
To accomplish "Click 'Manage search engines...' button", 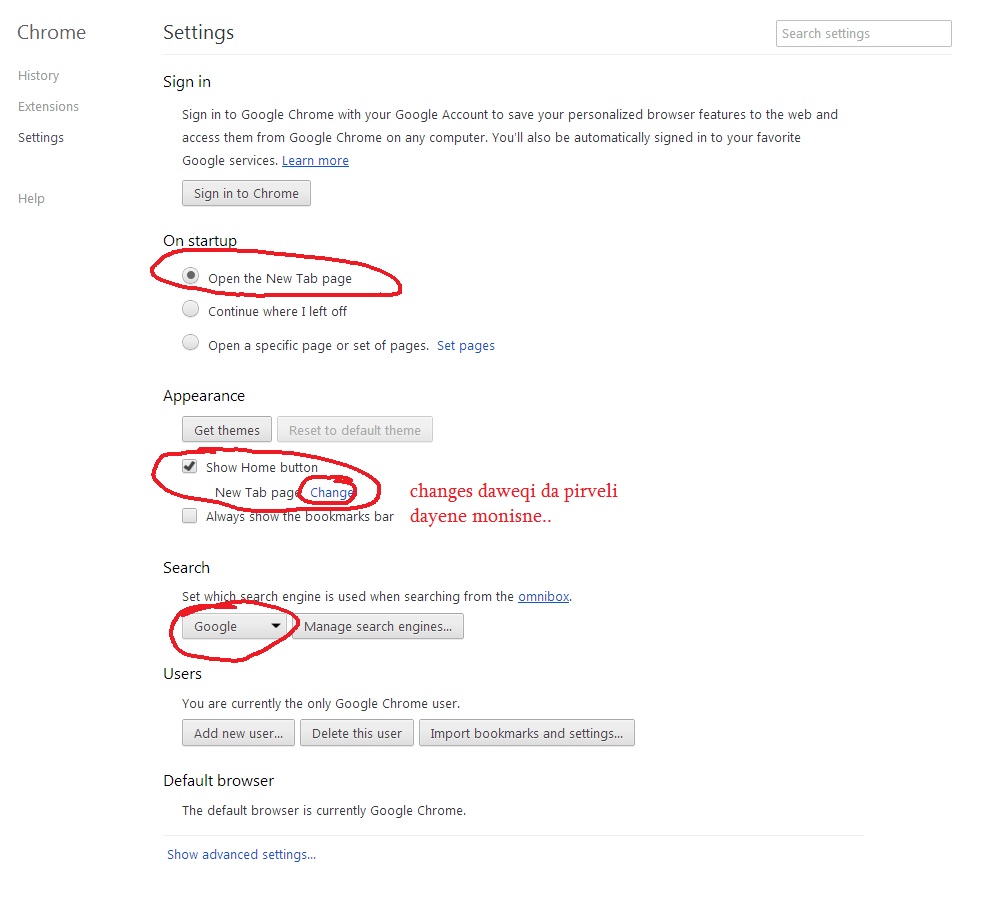I will pyautogui.click(x=378, y=626).
